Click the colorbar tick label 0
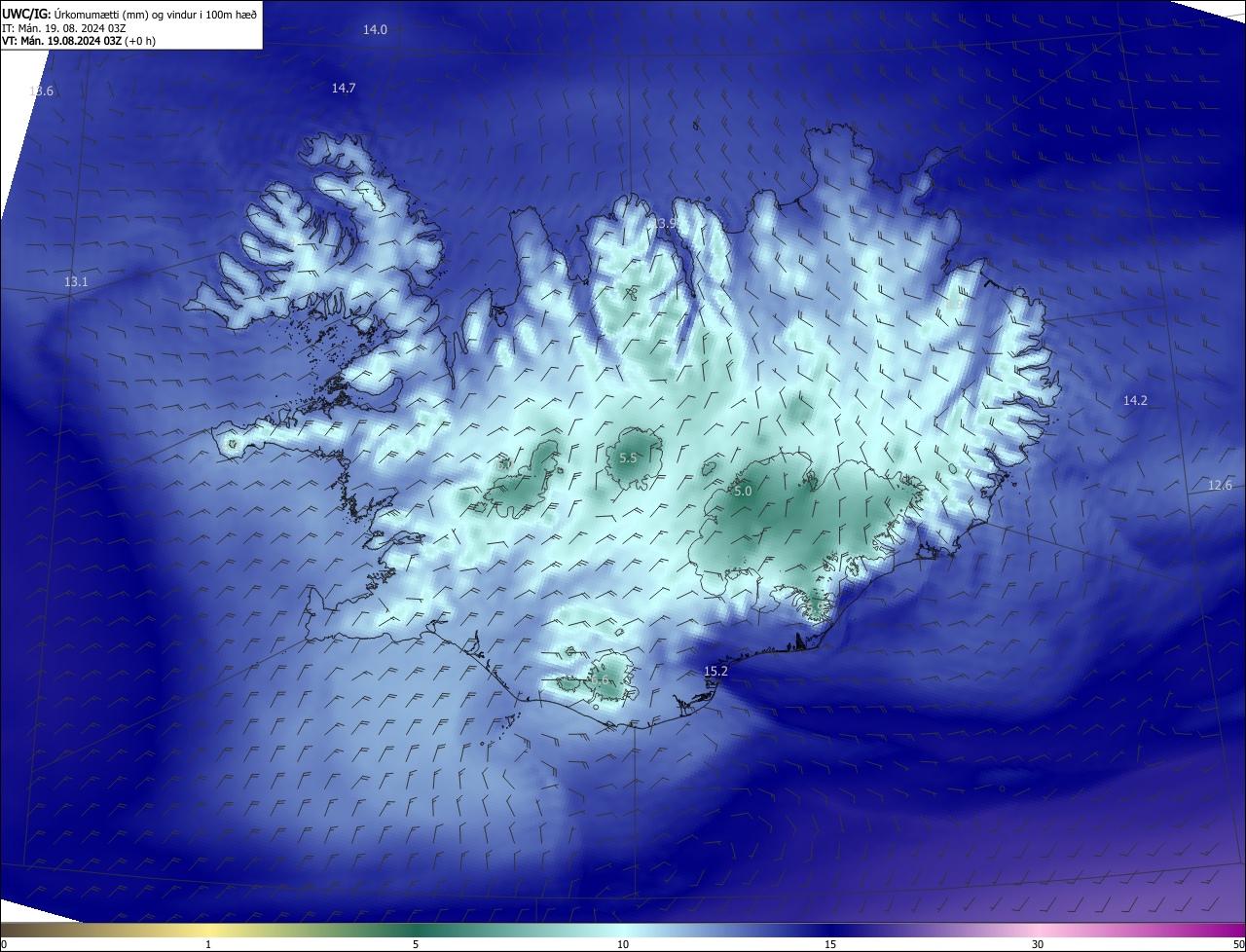 [x=3, y=944]
